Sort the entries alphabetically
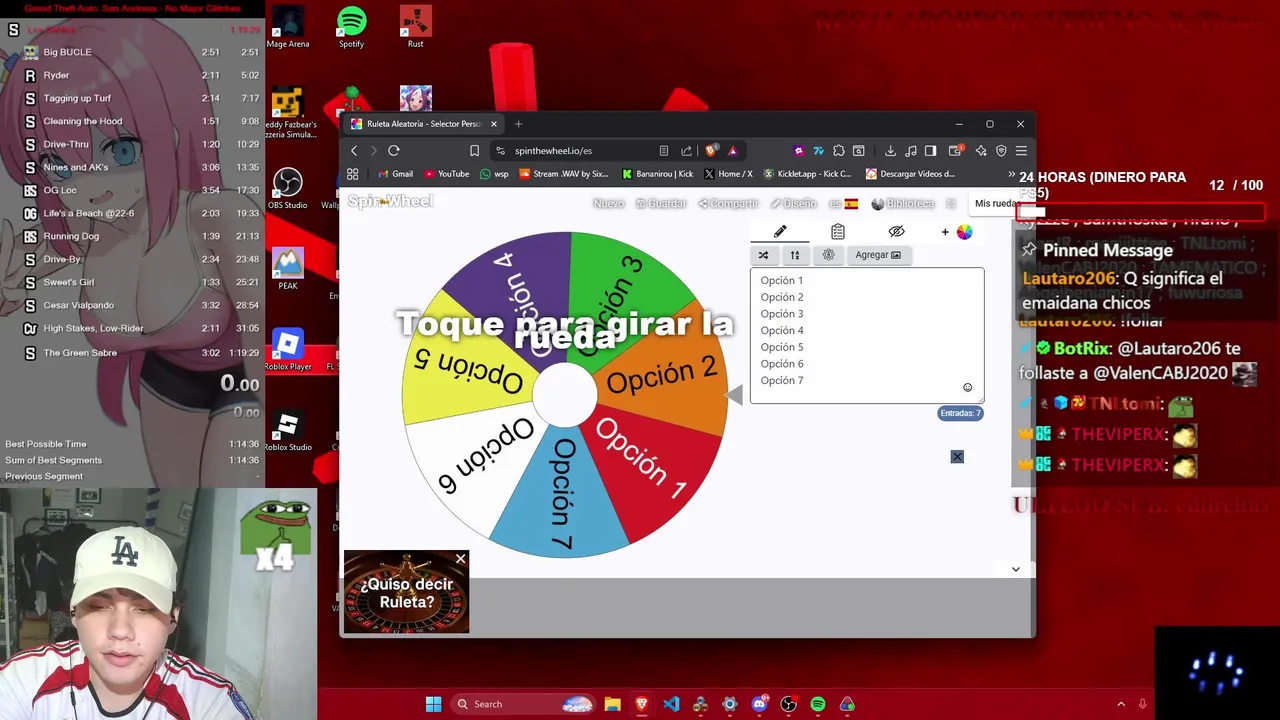The width and height of the screenshot is (1280, 720). (795, 255)
